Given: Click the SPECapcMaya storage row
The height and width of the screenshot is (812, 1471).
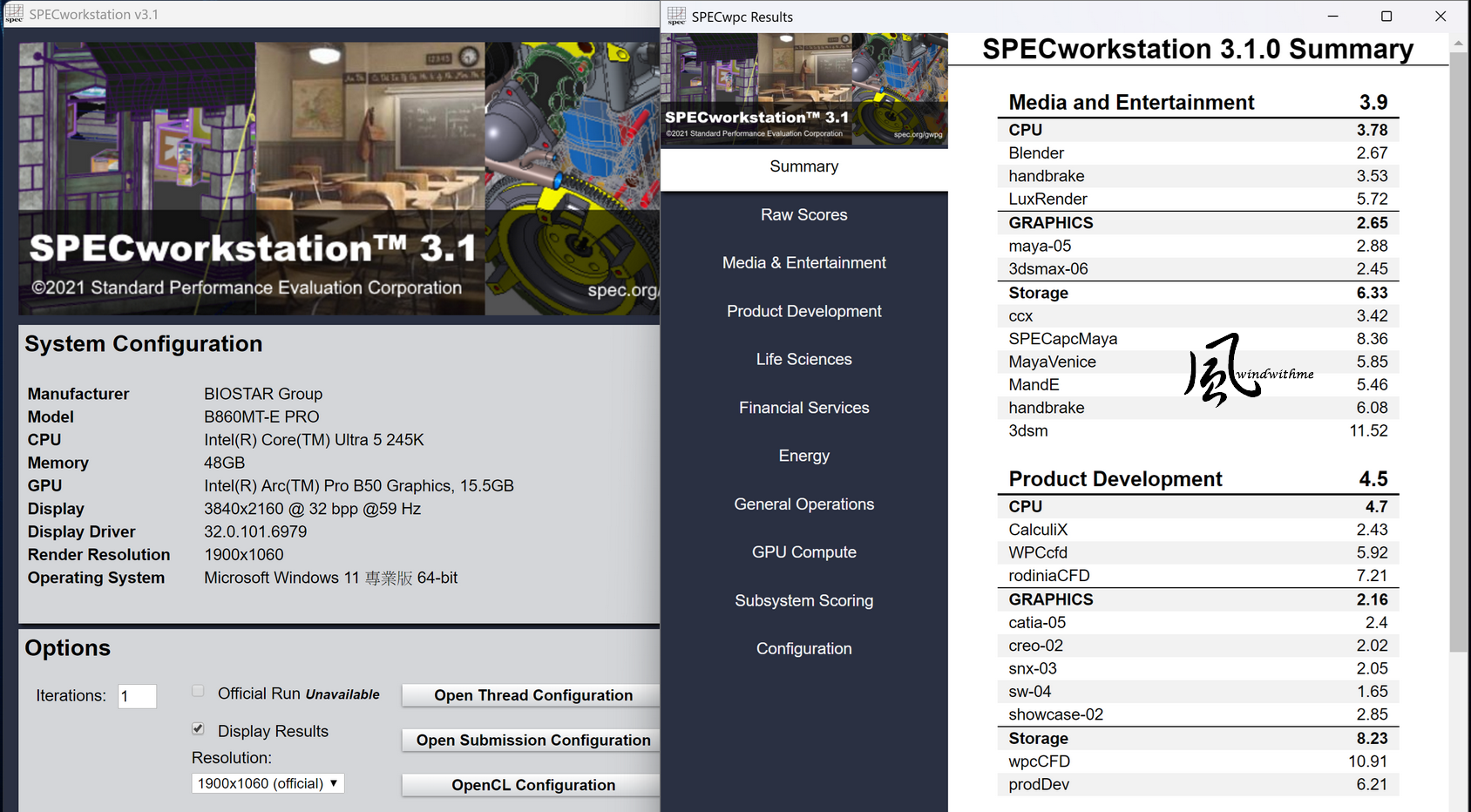Looking at the screenshot, I should (1198, 339).
